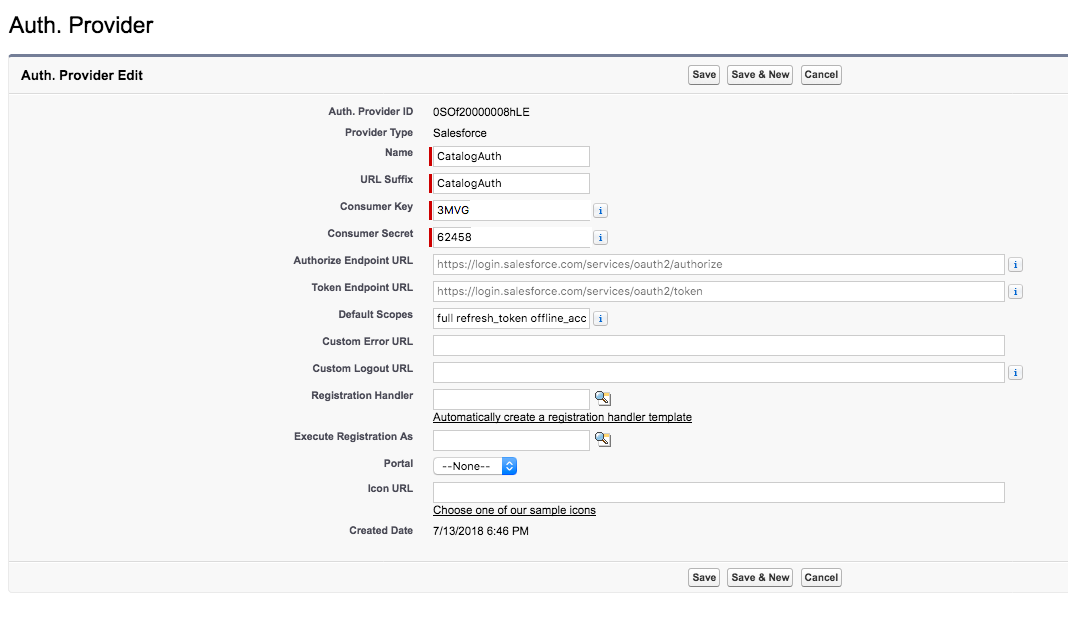
Task: Open the automatically create registration handler template link
Action: click(562, 417)
